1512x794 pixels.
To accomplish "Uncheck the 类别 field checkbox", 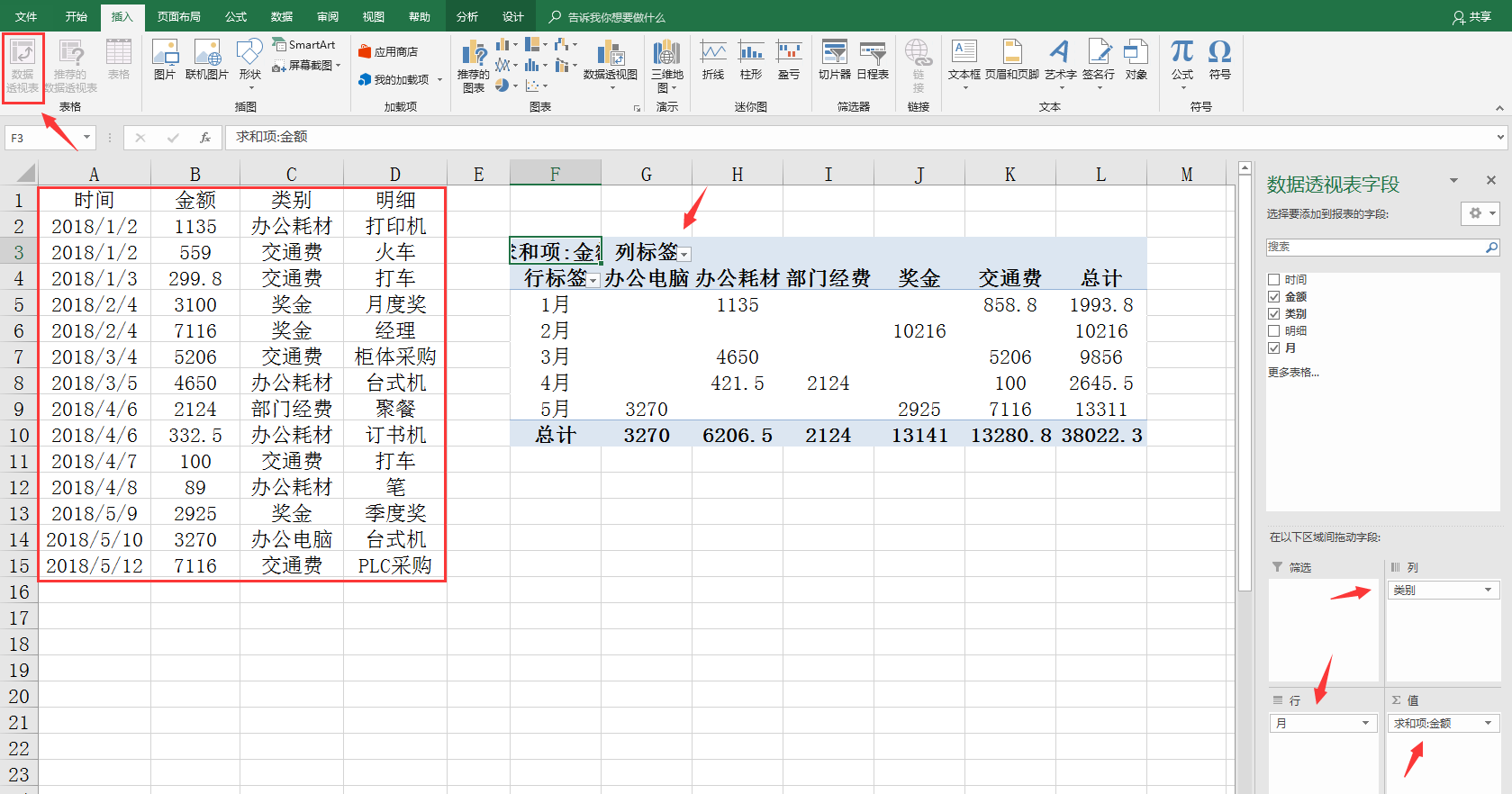I will [1273, 314].
